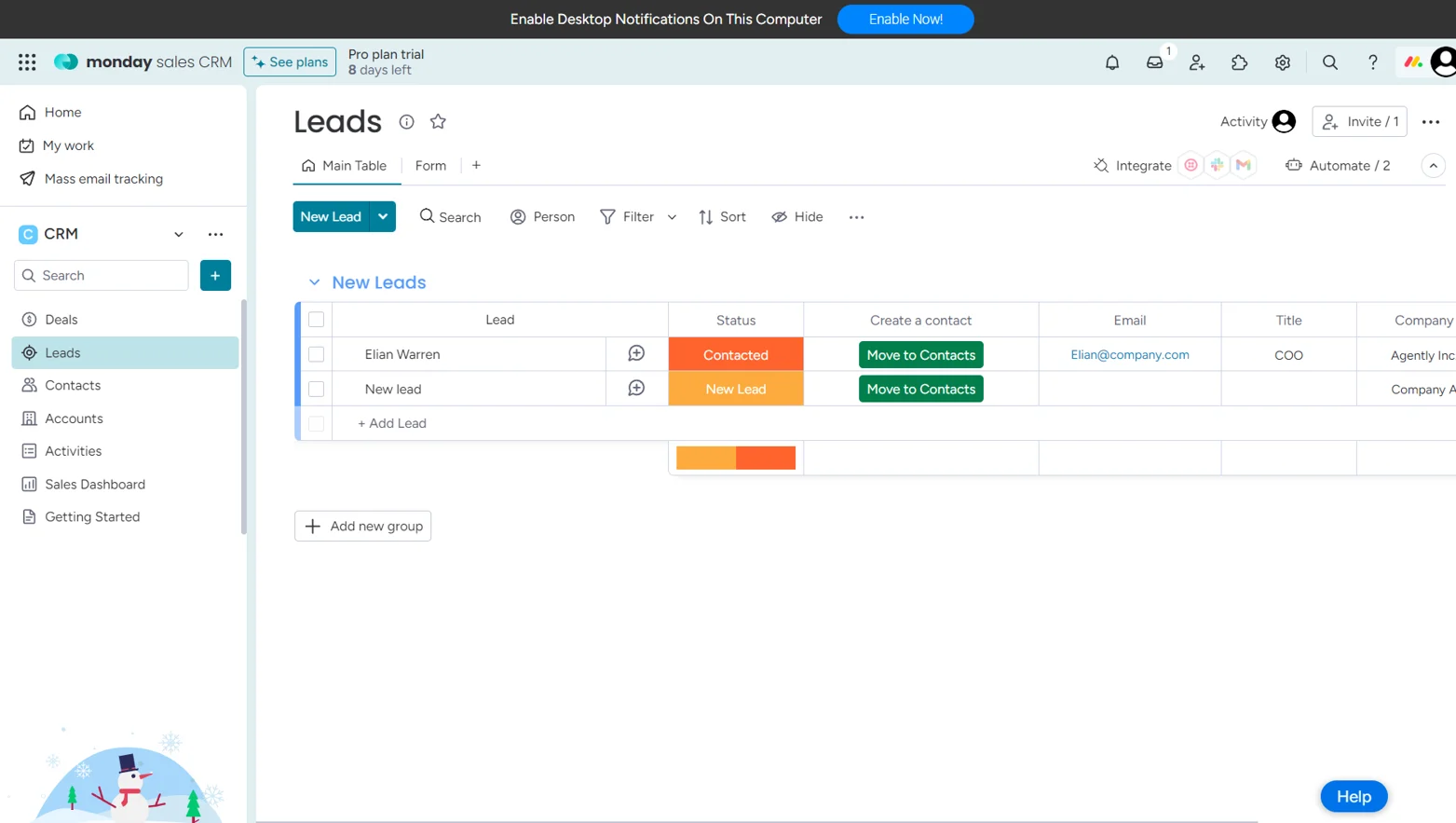Viewport: 1456px width, 823px height.
Task: Open global search magnifier icon
Action: 1330,62
